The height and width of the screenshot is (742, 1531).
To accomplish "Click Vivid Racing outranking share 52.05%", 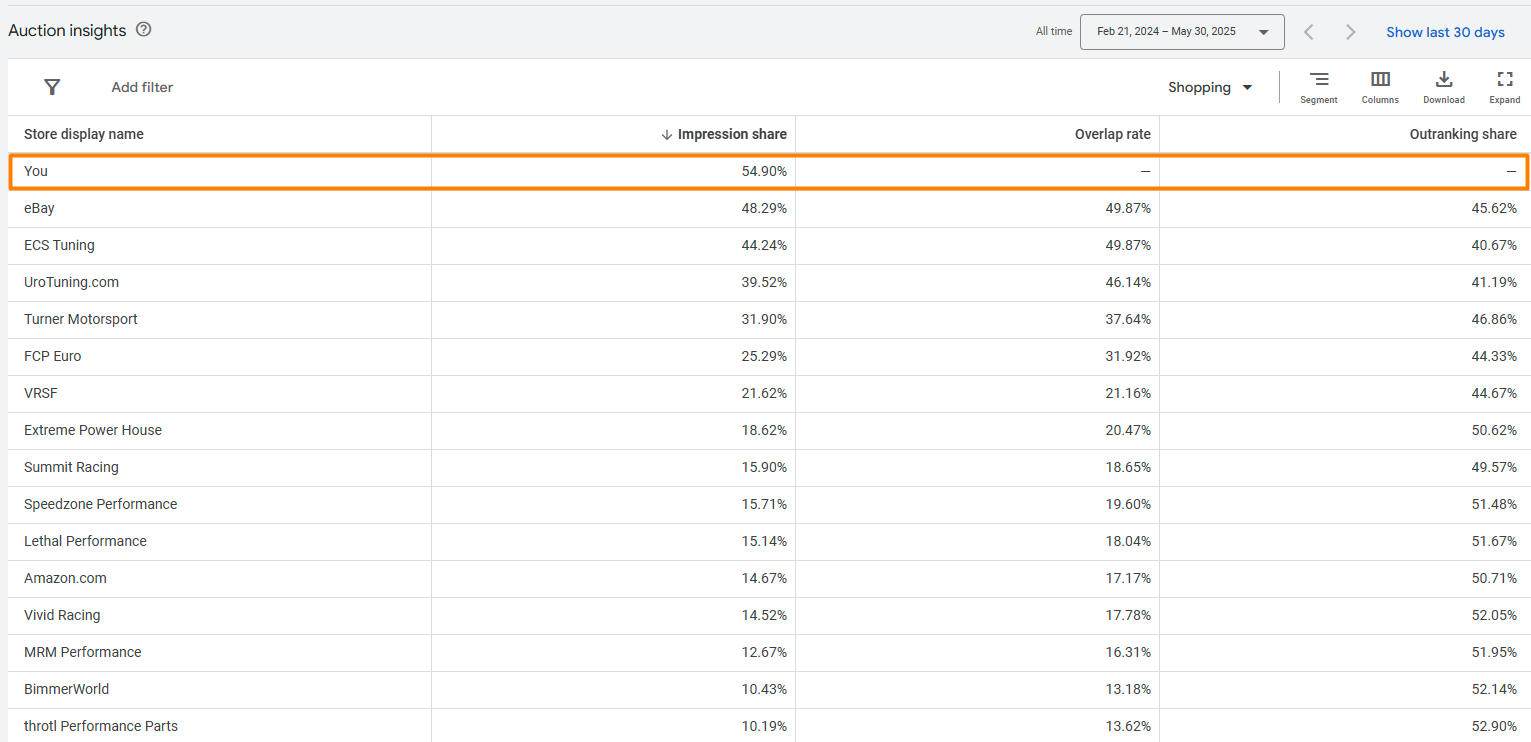I will pos(1494,615).
